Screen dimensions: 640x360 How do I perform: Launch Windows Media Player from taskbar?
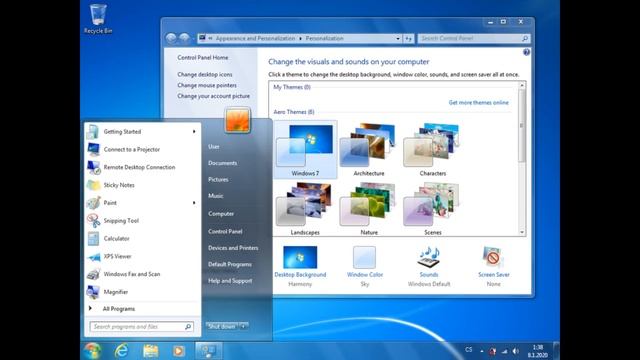178,351
